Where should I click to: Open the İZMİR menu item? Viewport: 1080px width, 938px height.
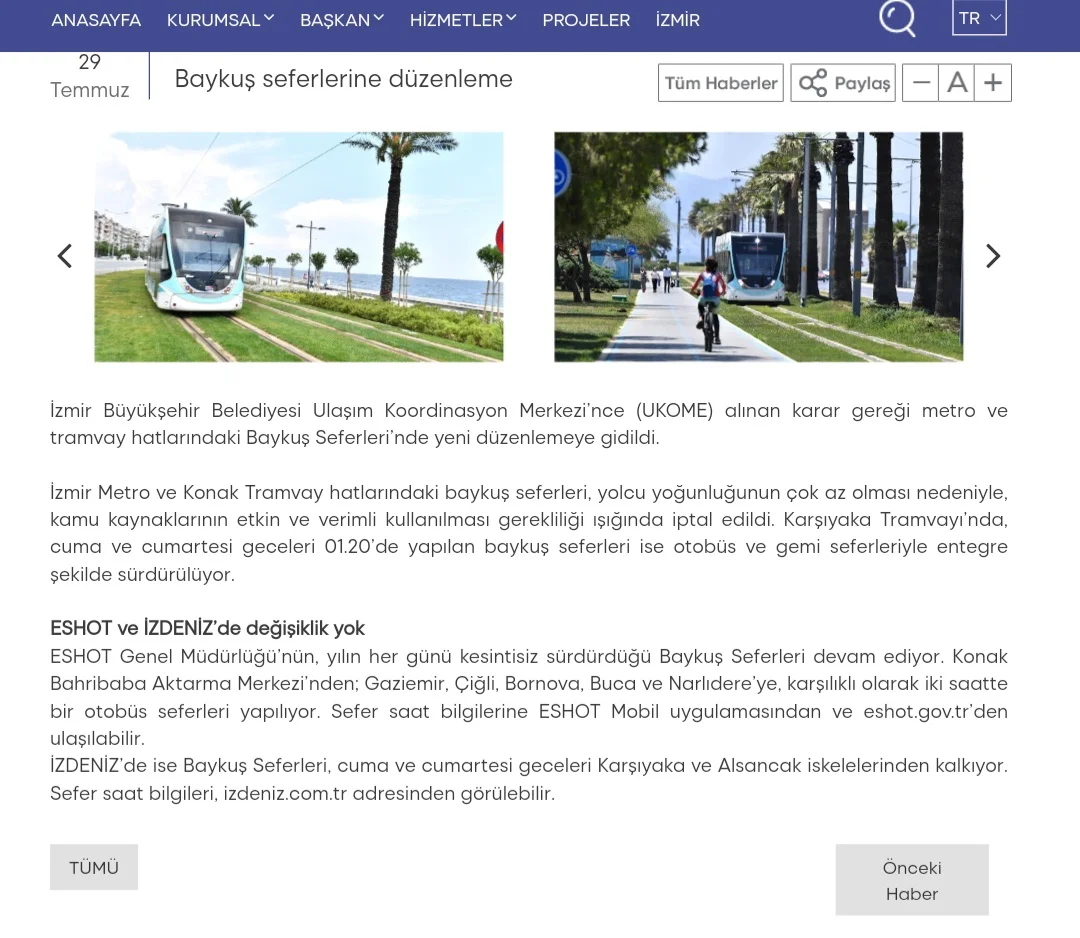coord(677,20)
